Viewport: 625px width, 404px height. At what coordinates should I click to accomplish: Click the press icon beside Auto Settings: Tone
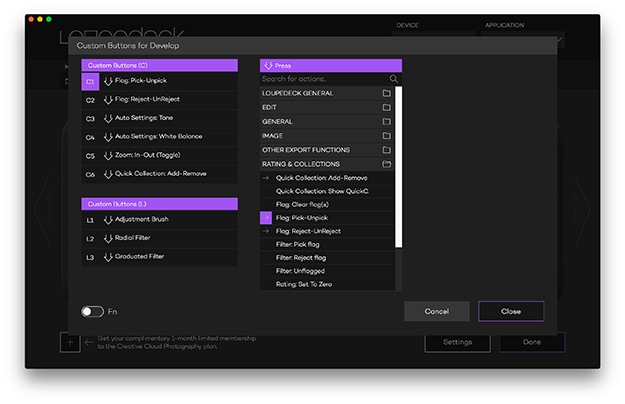[108, 118]
